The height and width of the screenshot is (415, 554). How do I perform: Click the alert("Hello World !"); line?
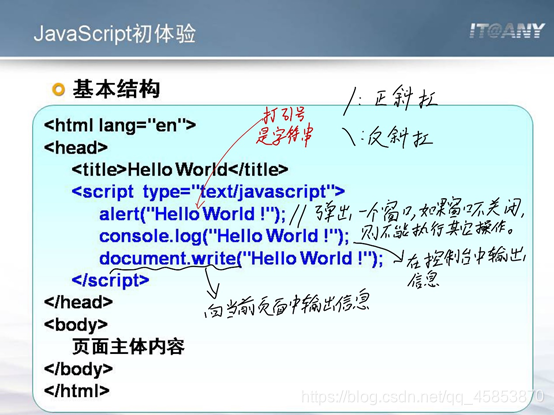coord(193,214)
